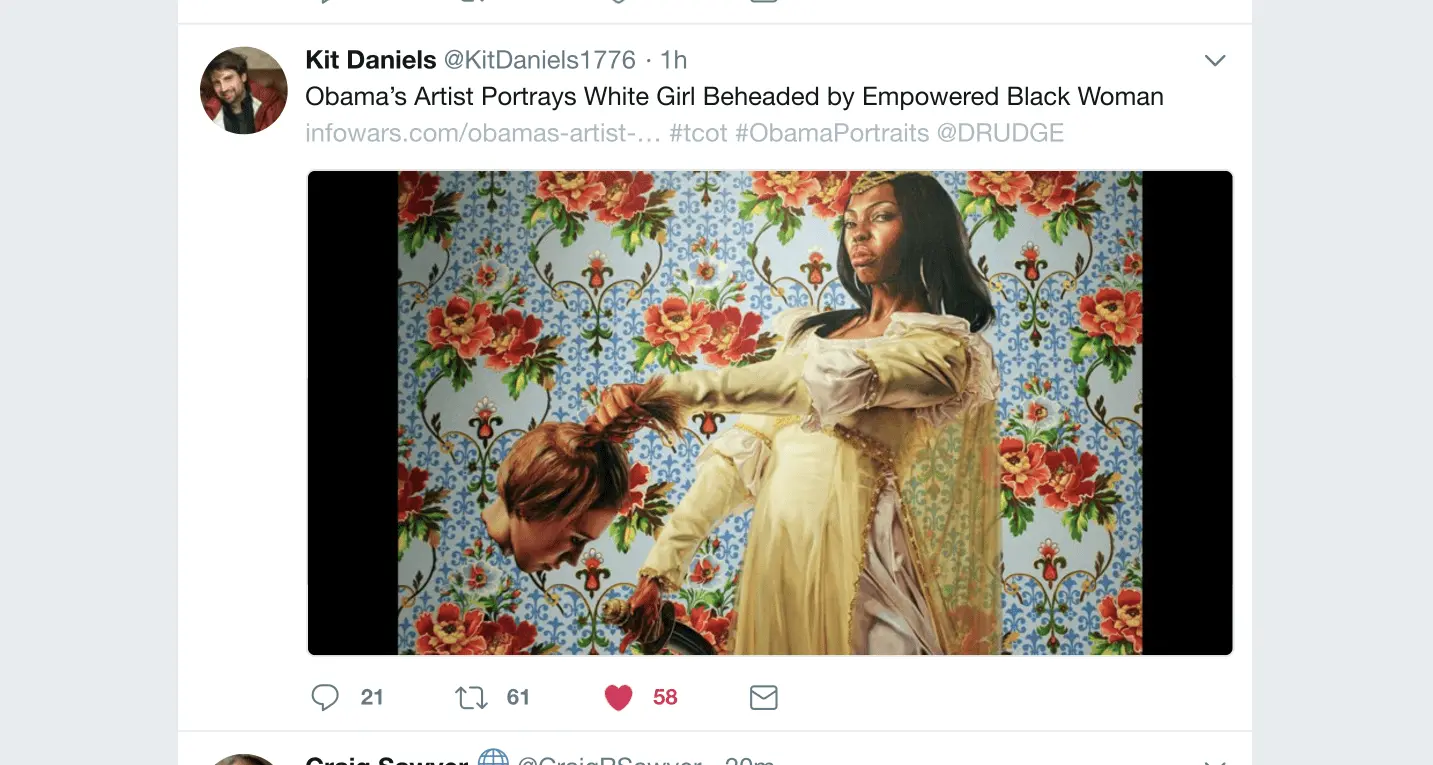Unlike the tweet via red heart
Screen dimensions: 1433x765
click(x=619, y=697)
